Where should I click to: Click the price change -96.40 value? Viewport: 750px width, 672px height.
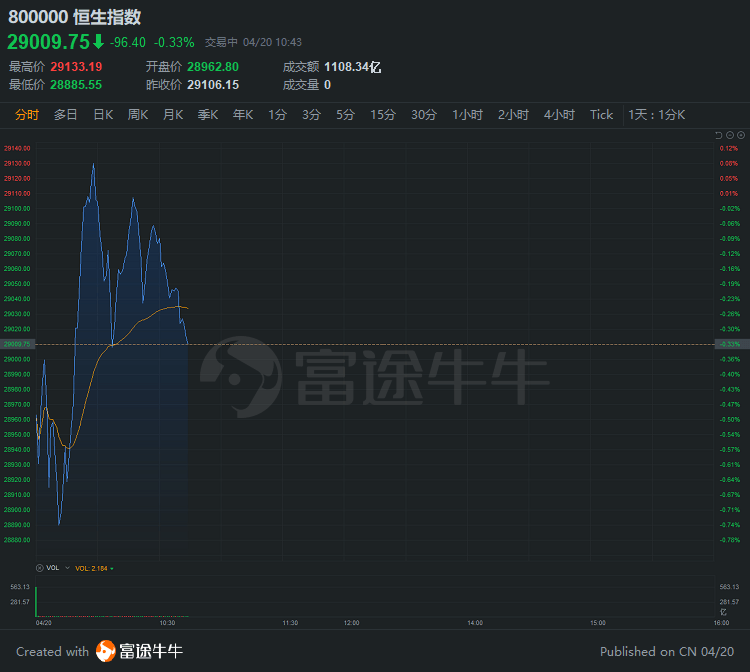tap(128, 43)
